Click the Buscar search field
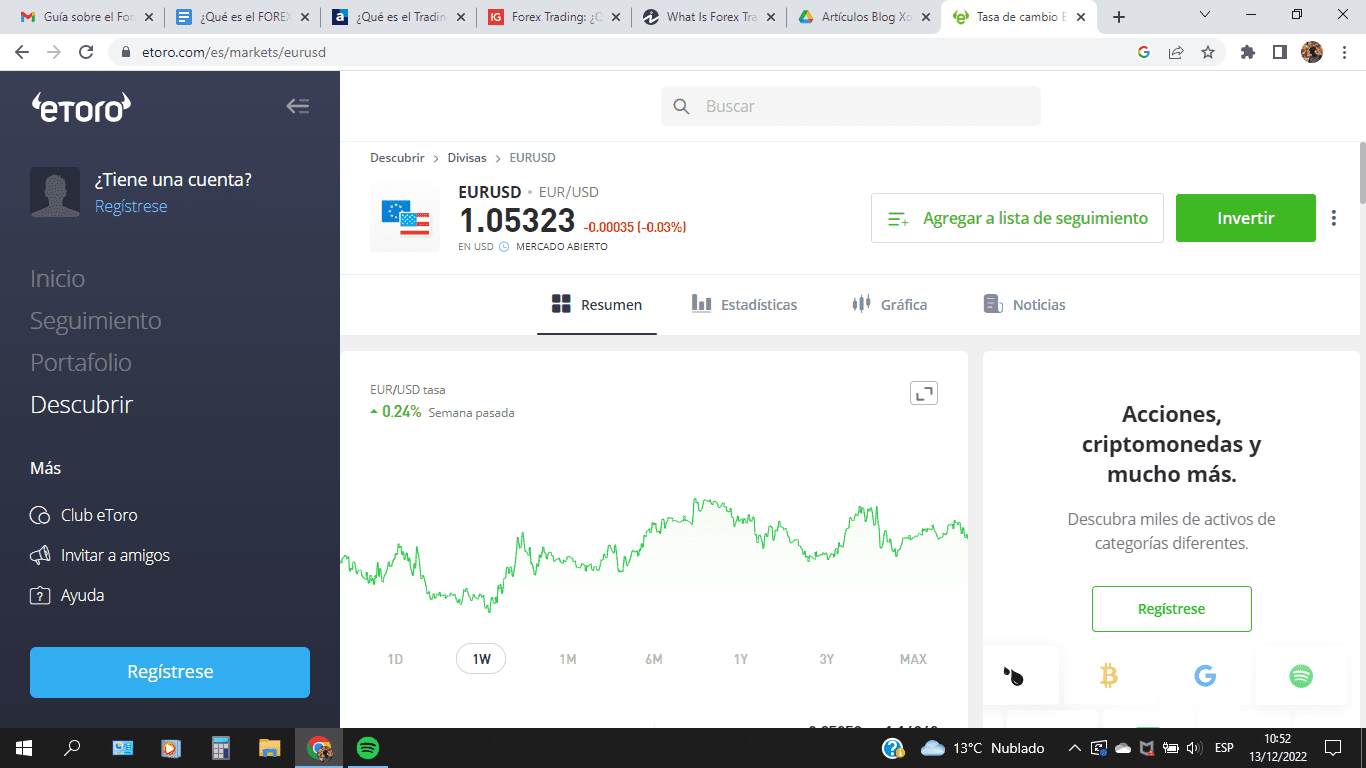Viewport: 1366px width, 768px height. click(851, 106)
